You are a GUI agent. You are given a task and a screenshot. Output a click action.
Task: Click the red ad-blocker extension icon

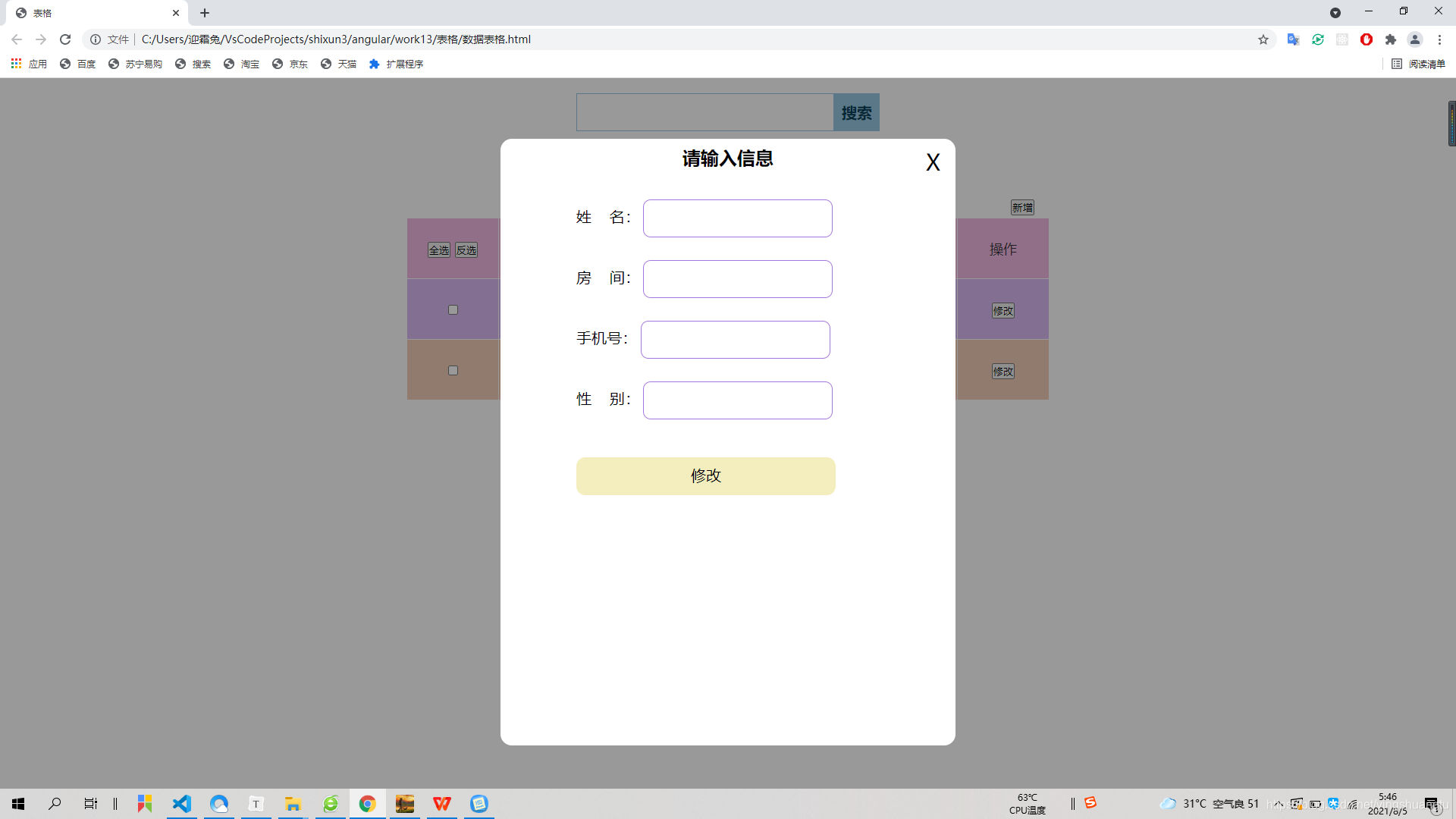tap(1367, 39)
